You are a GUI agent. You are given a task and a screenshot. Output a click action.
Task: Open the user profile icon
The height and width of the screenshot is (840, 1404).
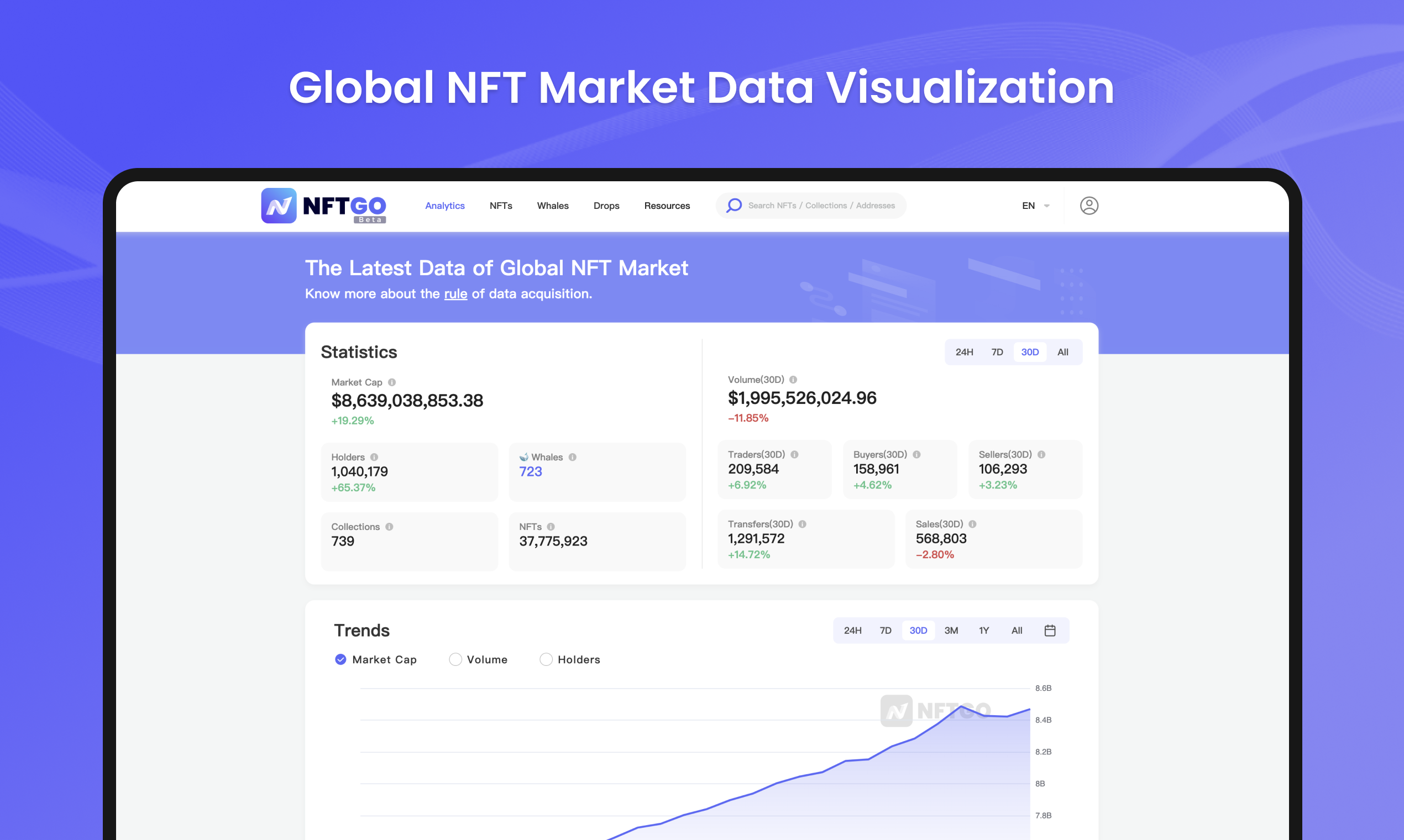(x=1089, y=206)
